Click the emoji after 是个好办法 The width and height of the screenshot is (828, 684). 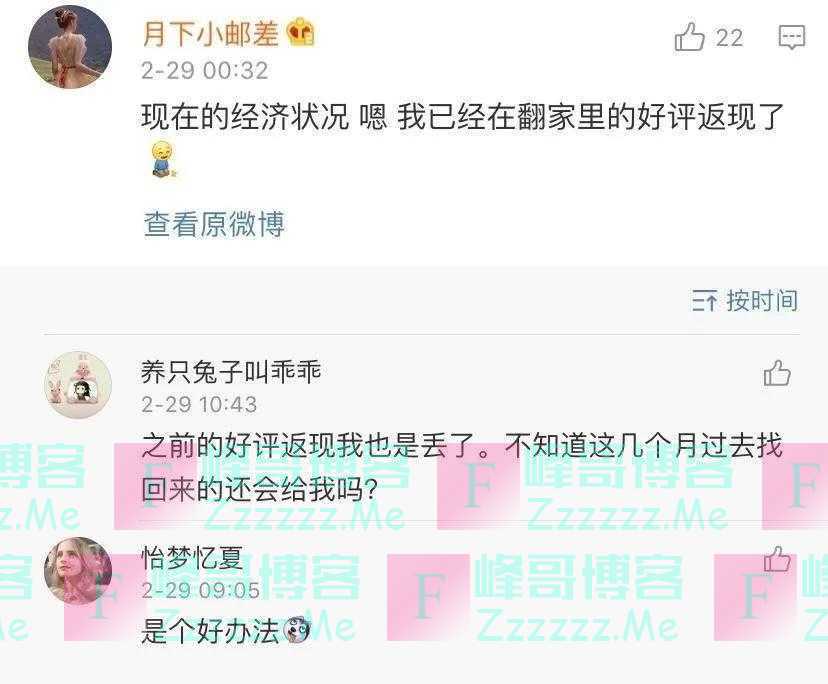click(x=297, y=629)
